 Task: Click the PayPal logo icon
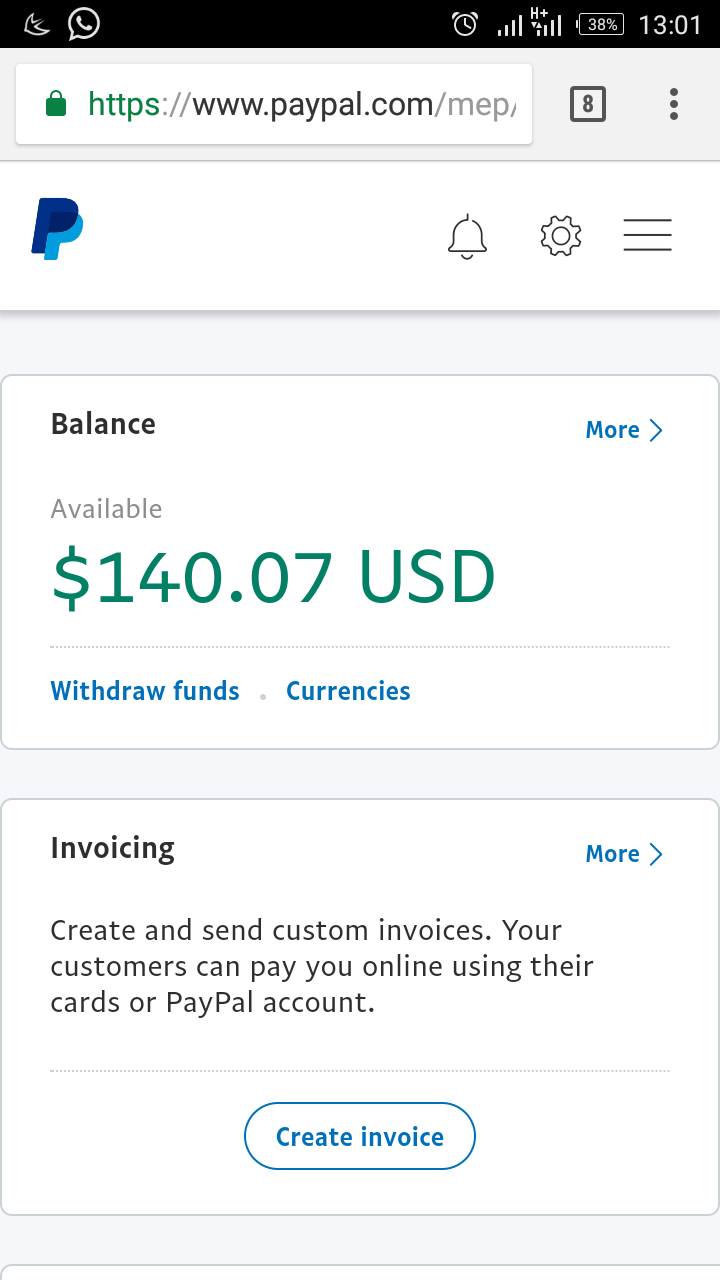57,230
